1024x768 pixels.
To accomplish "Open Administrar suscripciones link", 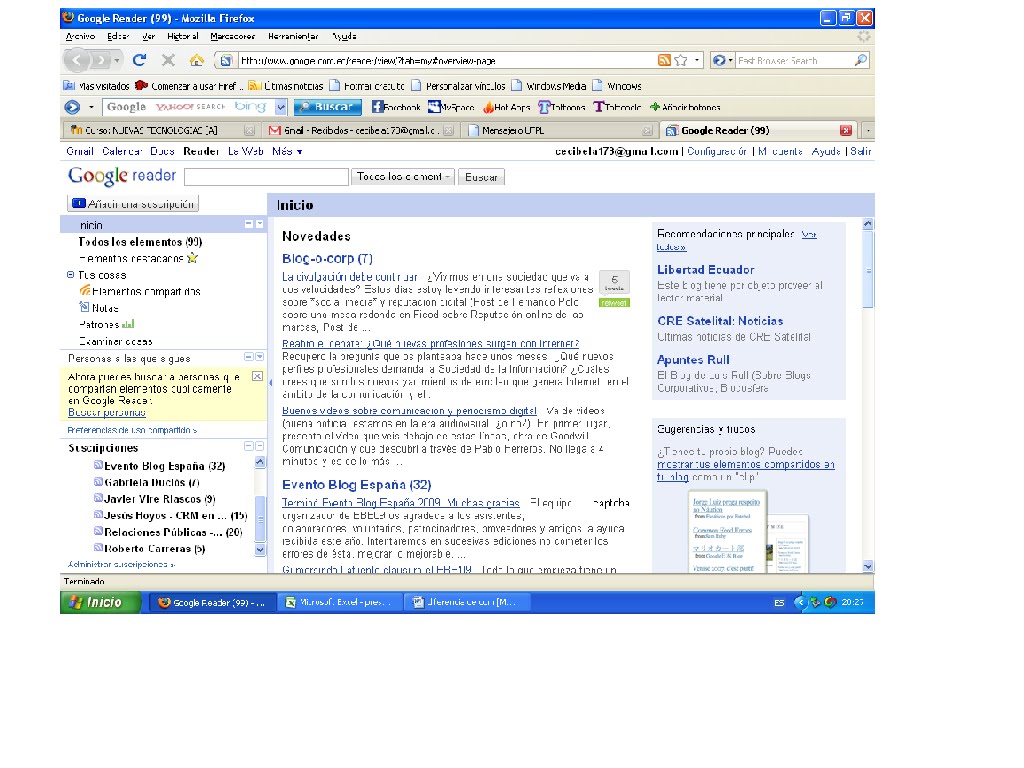I will tap(121, 564).
